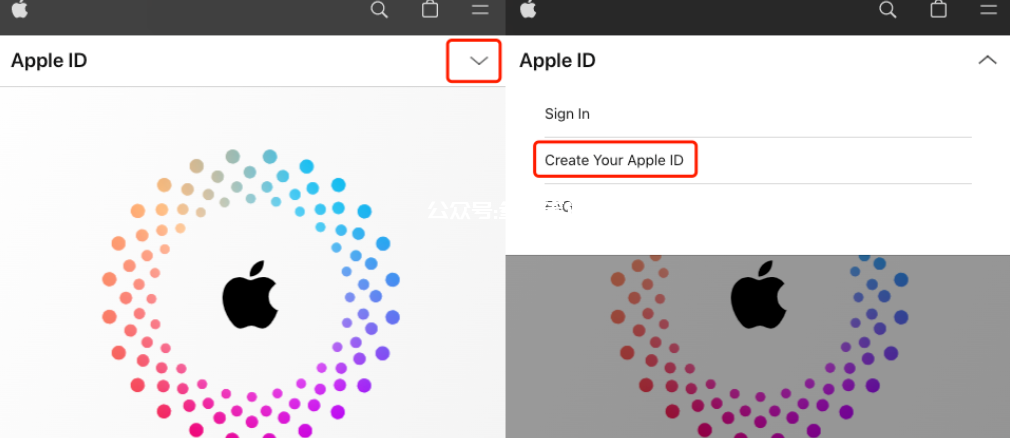The image size is (1015, 438).
Task: Click Apple logo in the expanded-menu panel navigation bar
Action: tap(528, 8)
